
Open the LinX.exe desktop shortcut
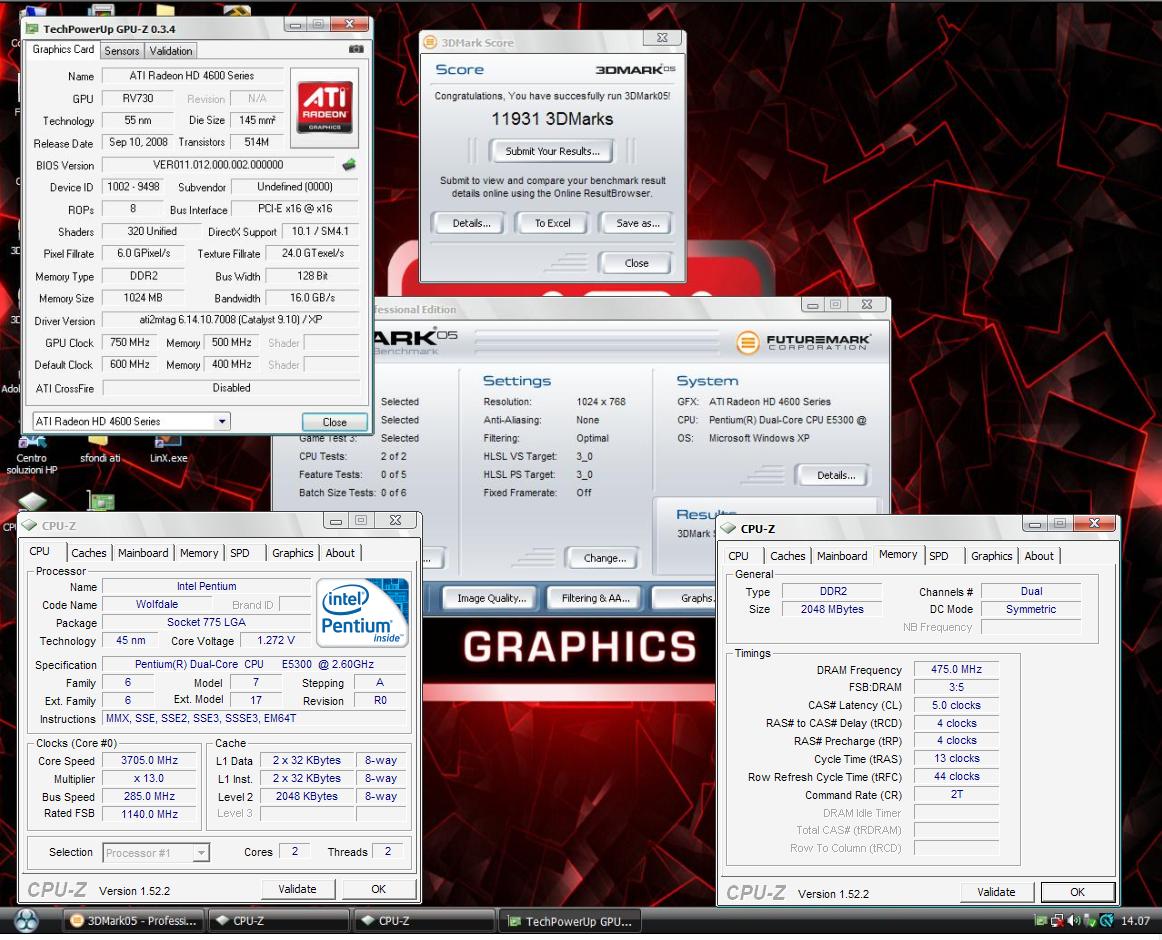tap(168, 450)
